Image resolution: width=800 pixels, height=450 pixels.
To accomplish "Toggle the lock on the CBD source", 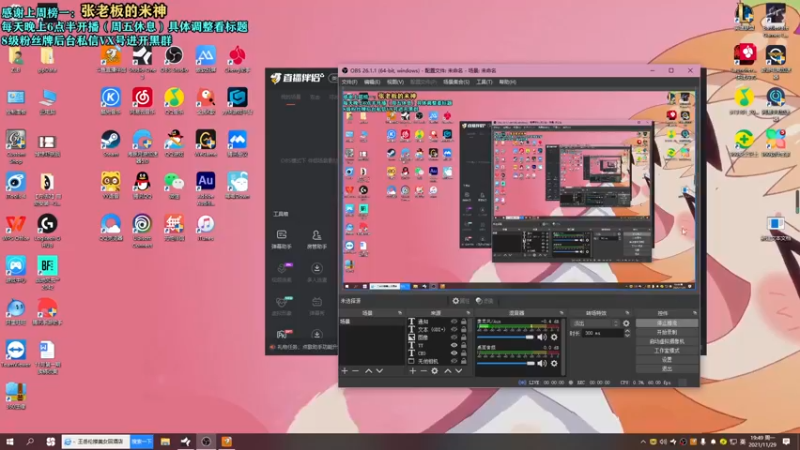I will pyautogui.click(x=464, y=353).
